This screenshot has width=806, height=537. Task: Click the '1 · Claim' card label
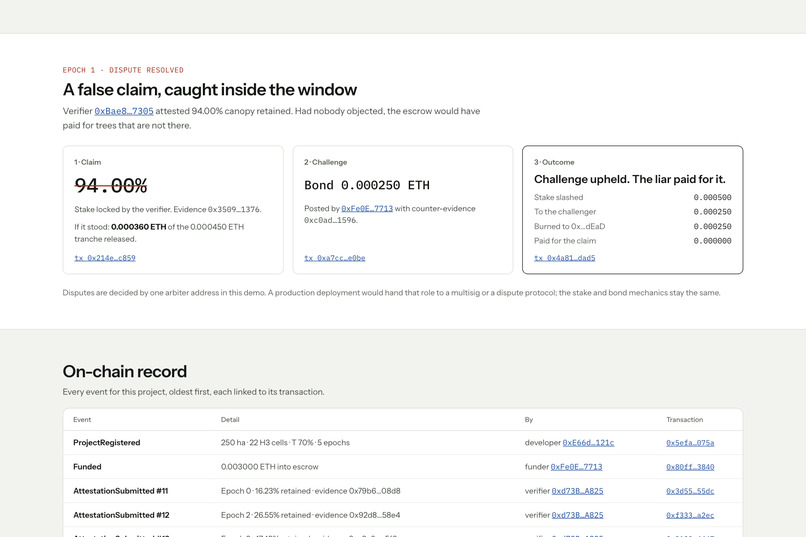tap(87, 162)
